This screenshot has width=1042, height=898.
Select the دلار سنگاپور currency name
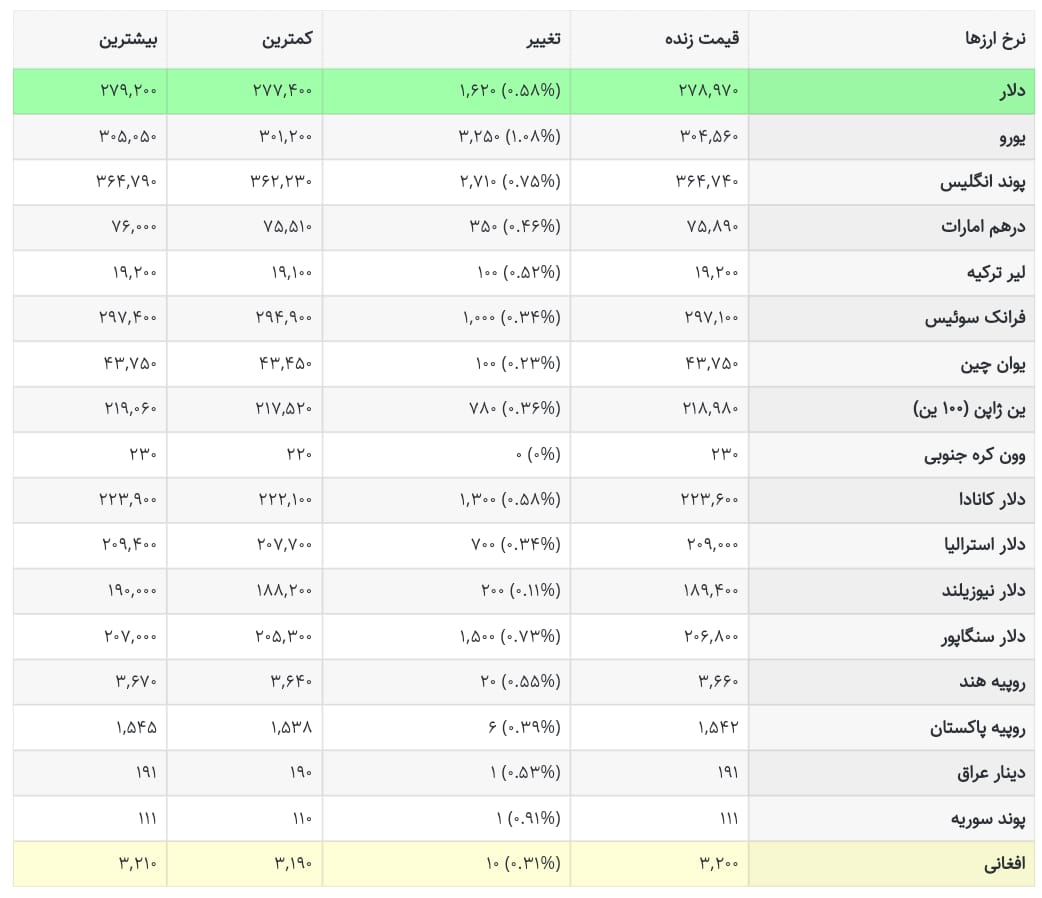(x=983, y=637)
